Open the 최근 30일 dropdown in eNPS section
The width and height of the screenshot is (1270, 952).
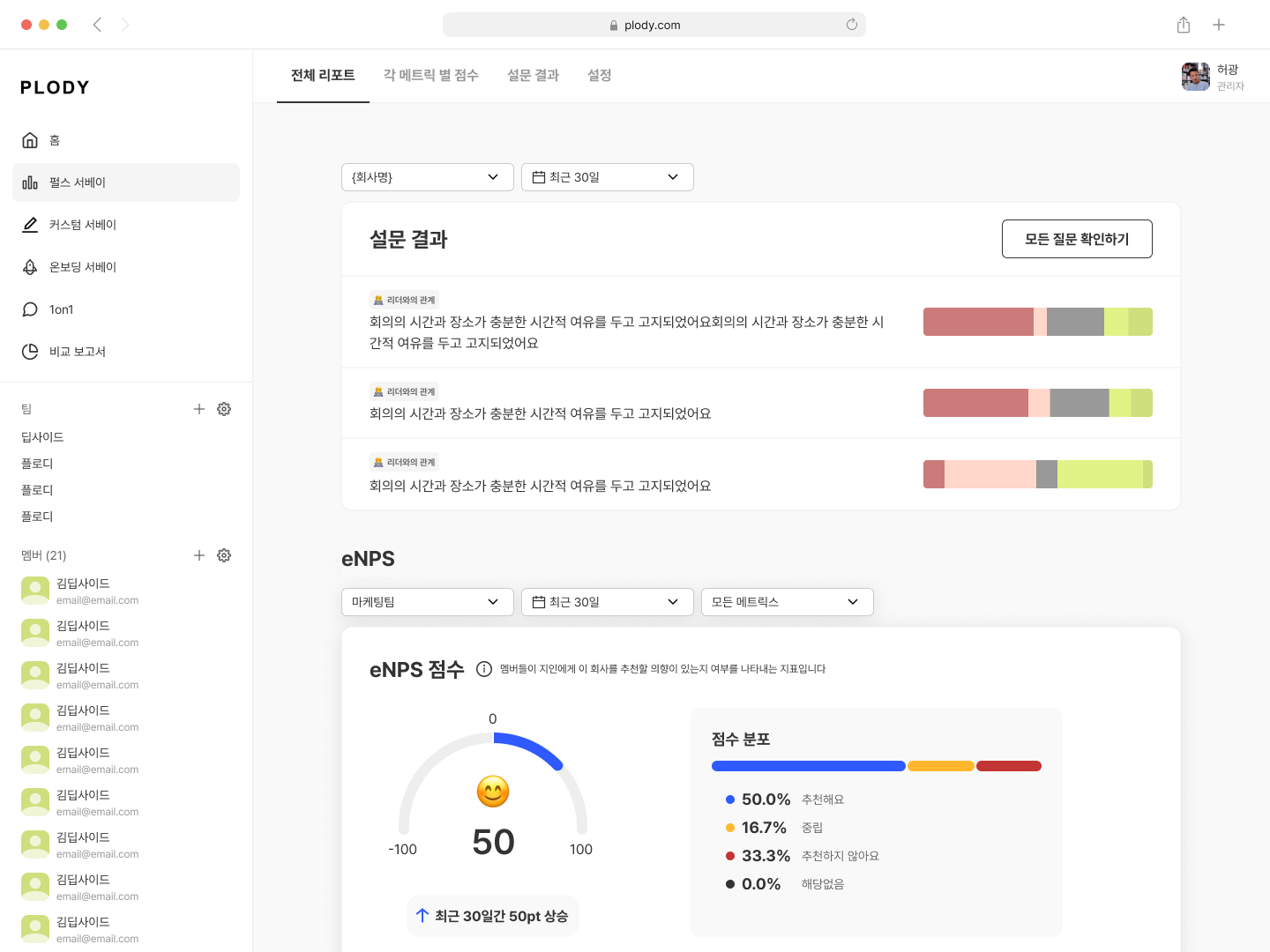(608, 602)
